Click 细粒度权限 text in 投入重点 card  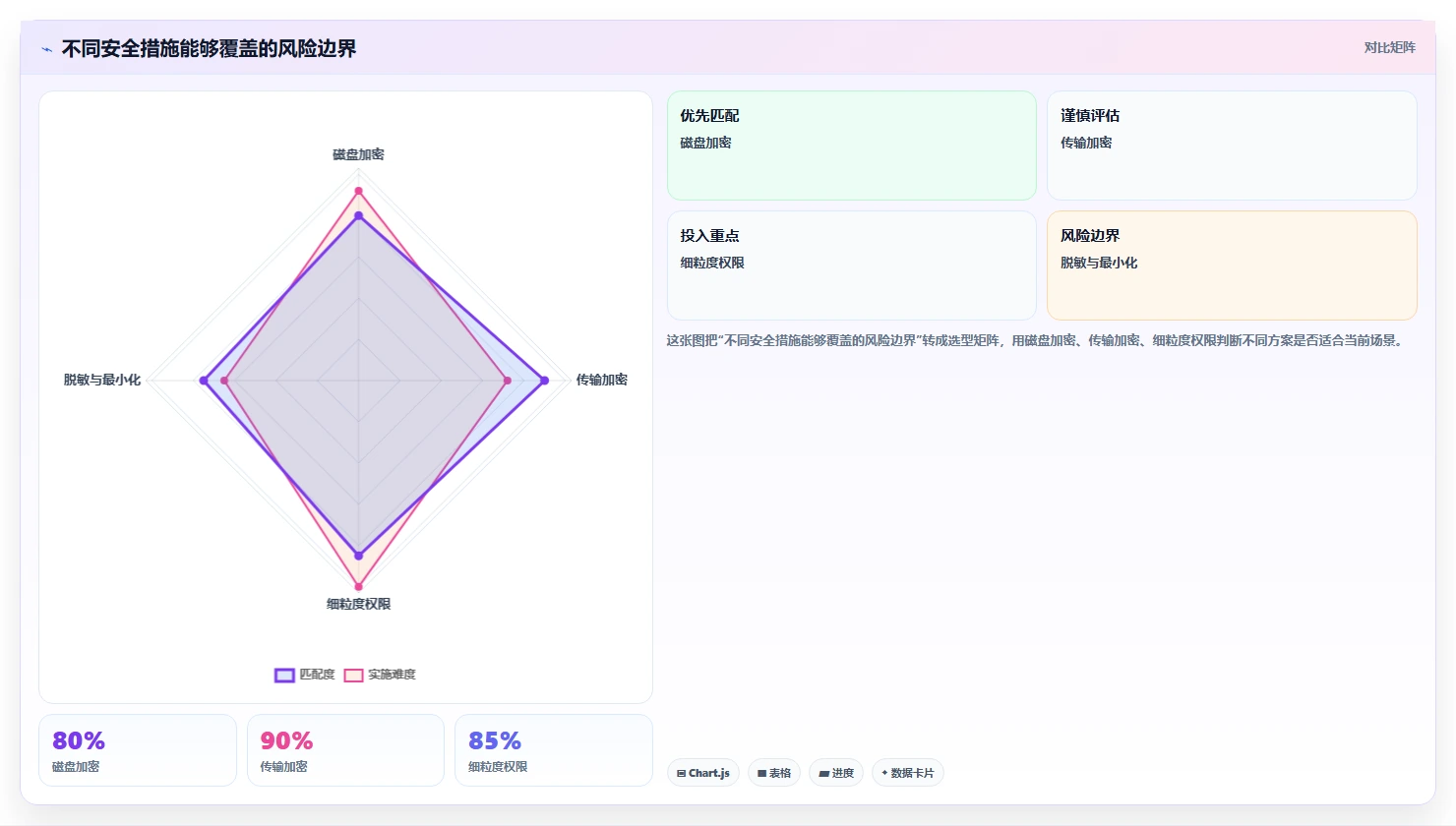(712, 263)
